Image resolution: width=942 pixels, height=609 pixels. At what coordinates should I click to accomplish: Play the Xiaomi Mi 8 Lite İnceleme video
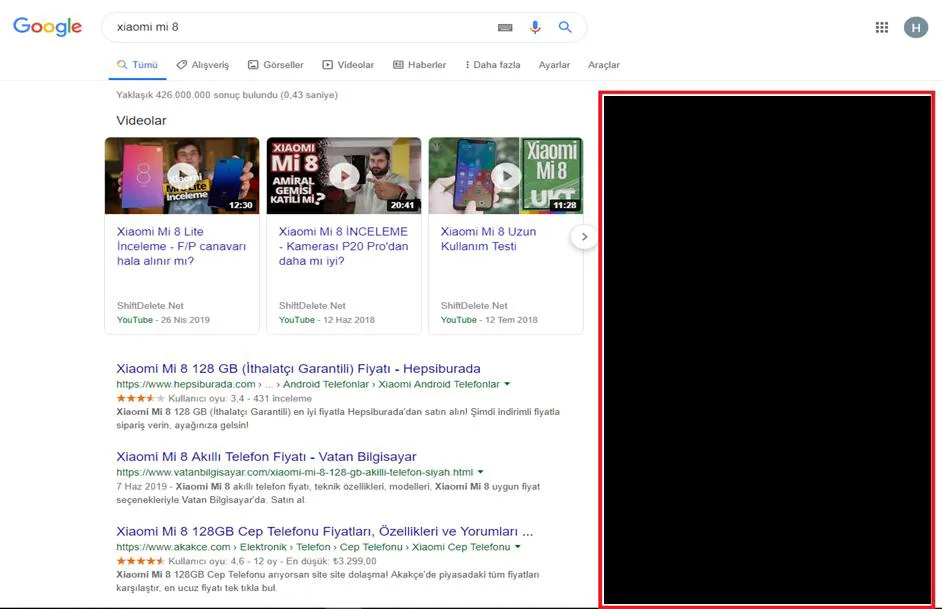182,175
